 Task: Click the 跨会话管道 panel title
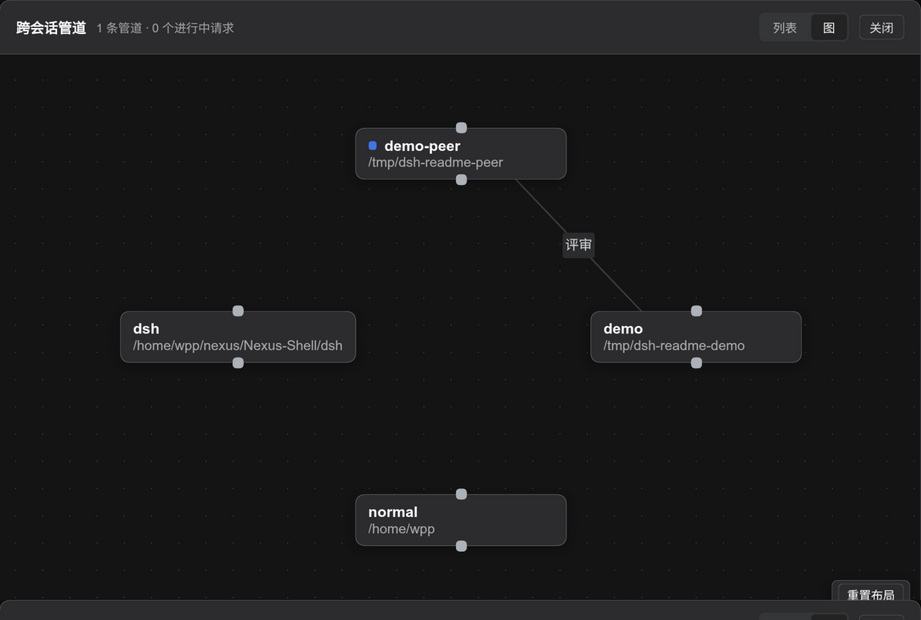[51, 28]
